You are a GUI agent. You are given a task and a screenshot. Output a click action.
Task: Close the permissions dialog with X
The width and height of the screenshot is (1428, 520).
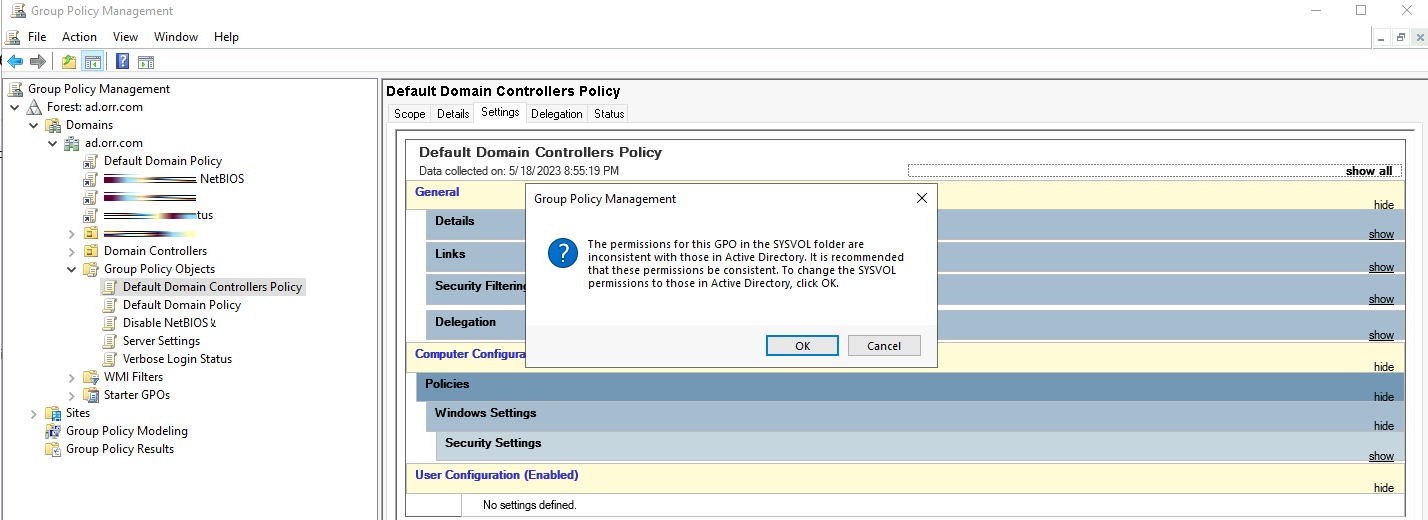coord(921,199)
